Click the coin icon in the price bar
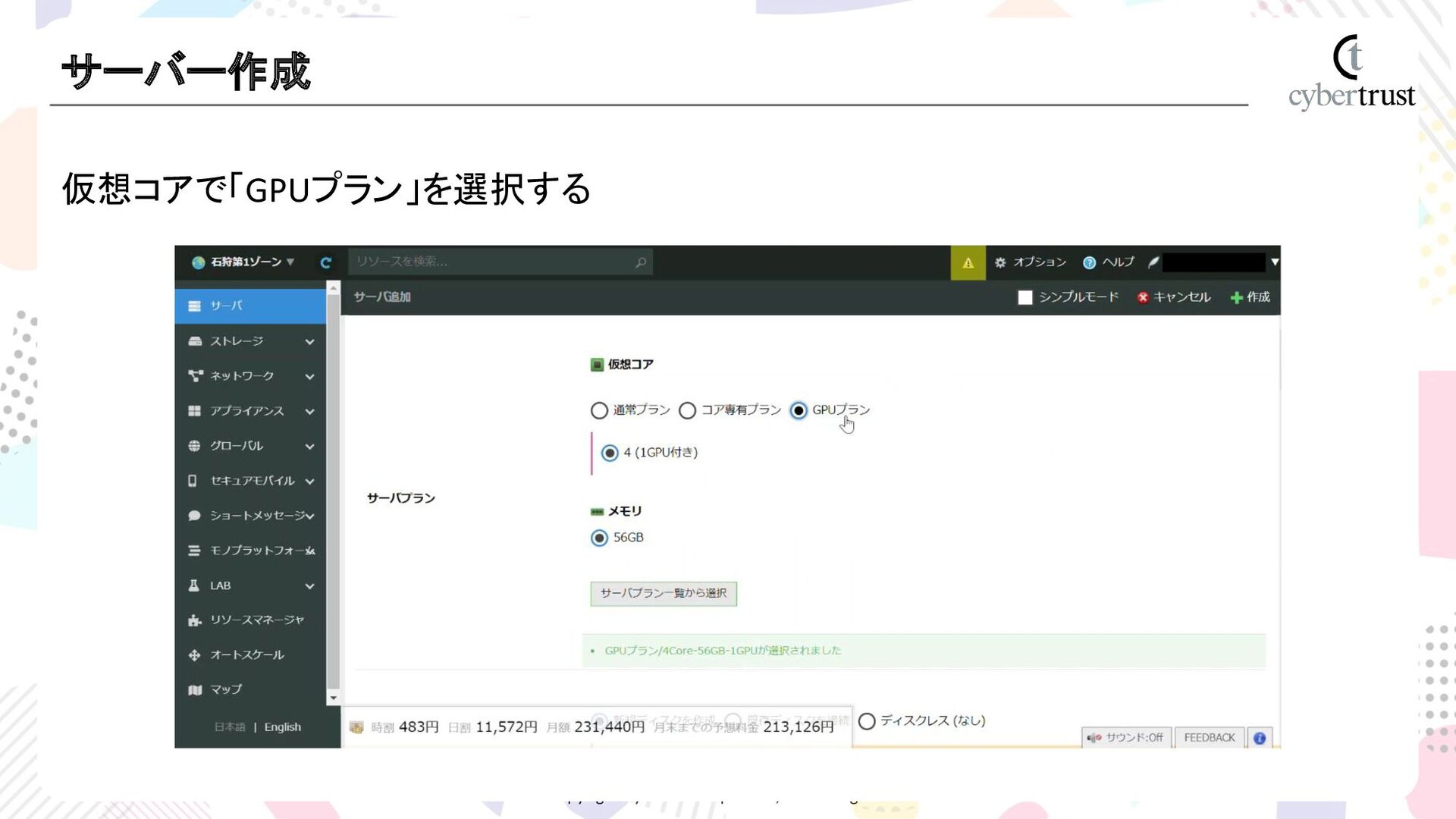1456x819 pixels. tap(356, 728)
